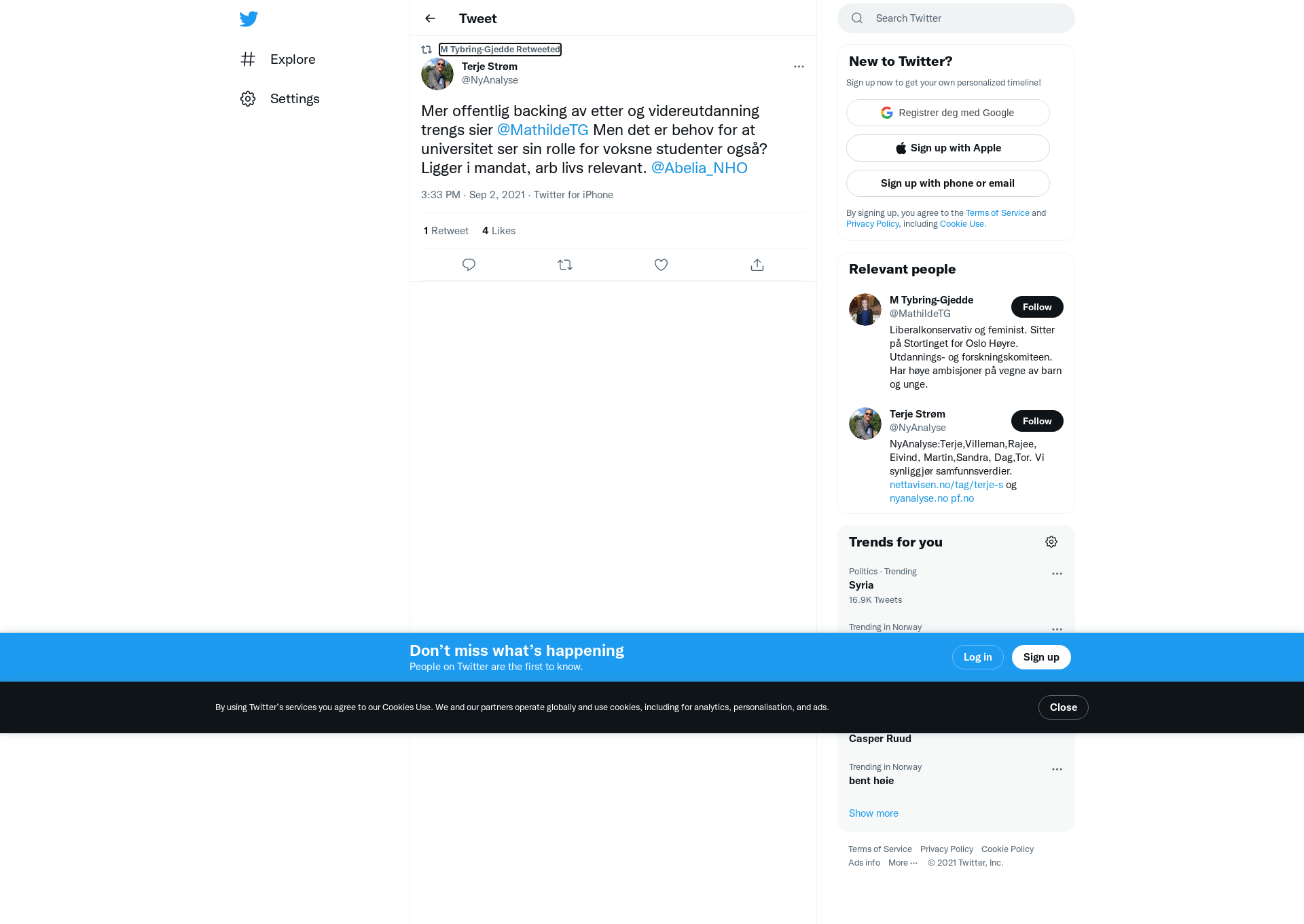The image size is (1304, 924).
Task: Sign up with Apple
Action: point(947,148)
